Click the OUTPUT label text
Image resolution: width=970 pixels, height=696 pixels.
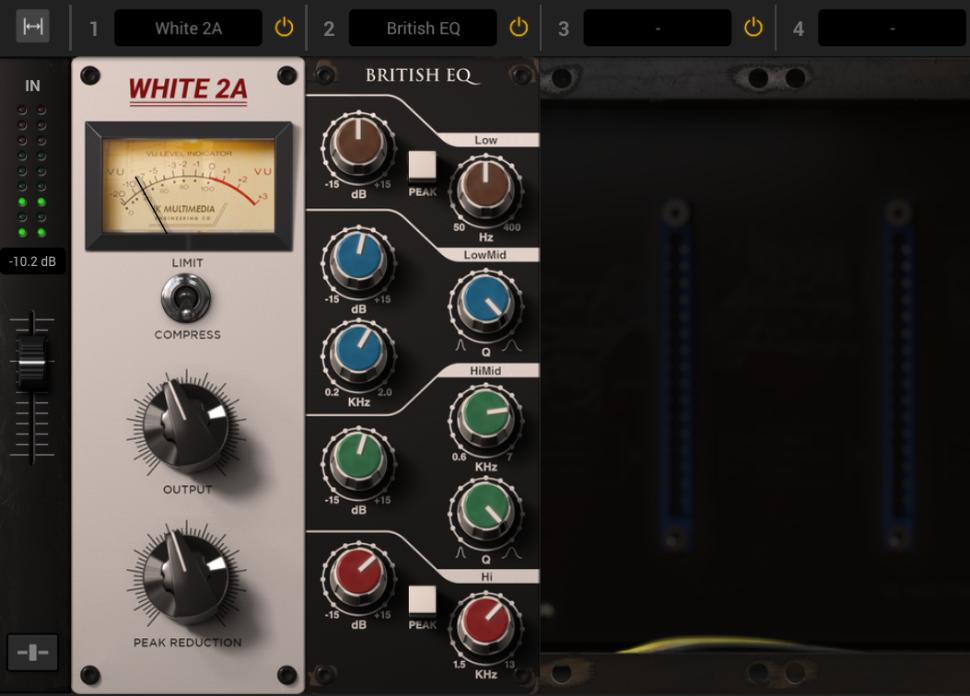coord(187,489)
